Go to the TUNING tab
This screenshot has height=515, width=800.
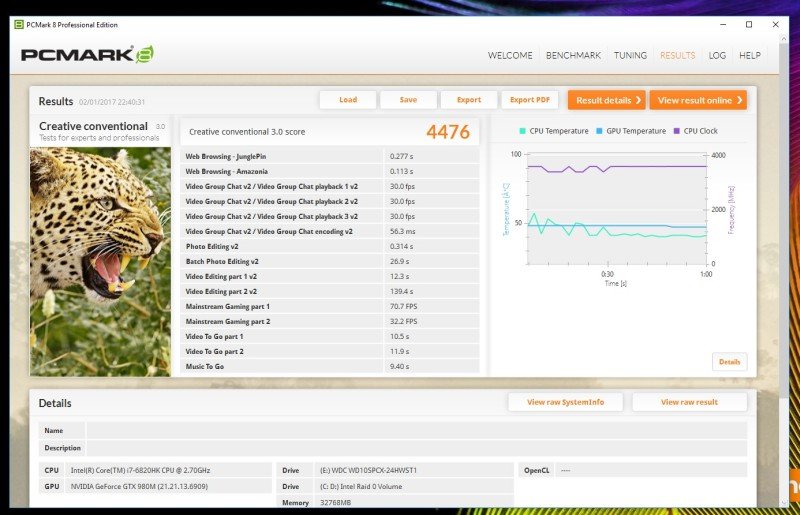click(630, 55)
